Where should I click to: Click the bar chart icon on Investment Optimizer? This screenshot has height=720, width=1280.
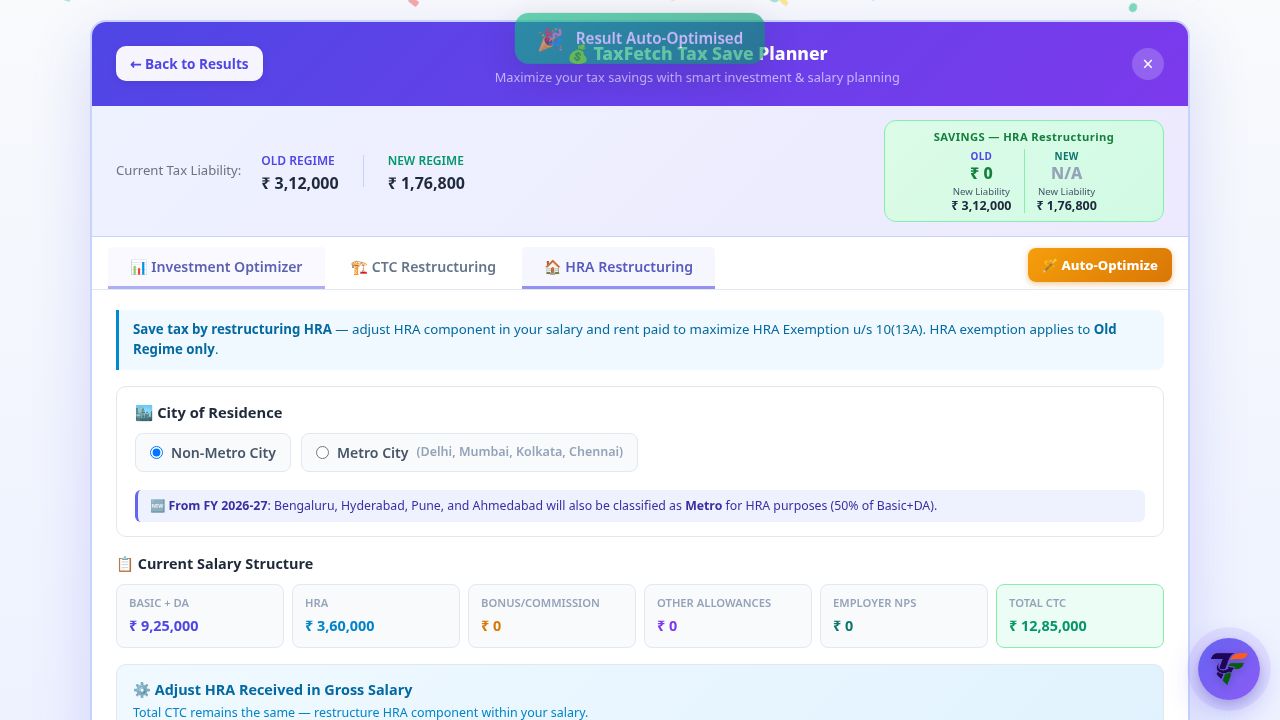pos(138,267)
